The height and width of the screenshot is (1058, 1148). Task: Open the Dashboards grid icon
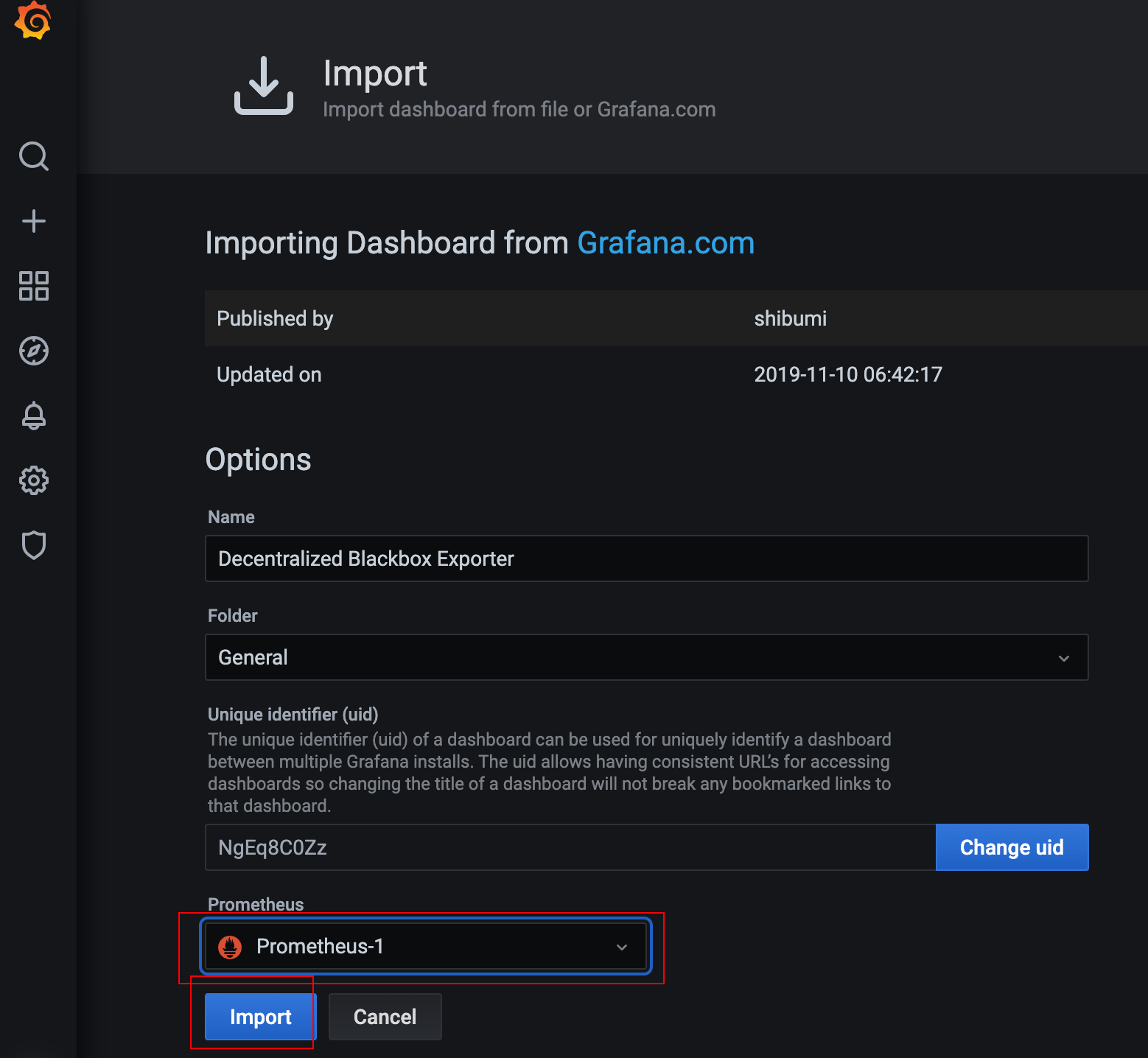[34, 286]
